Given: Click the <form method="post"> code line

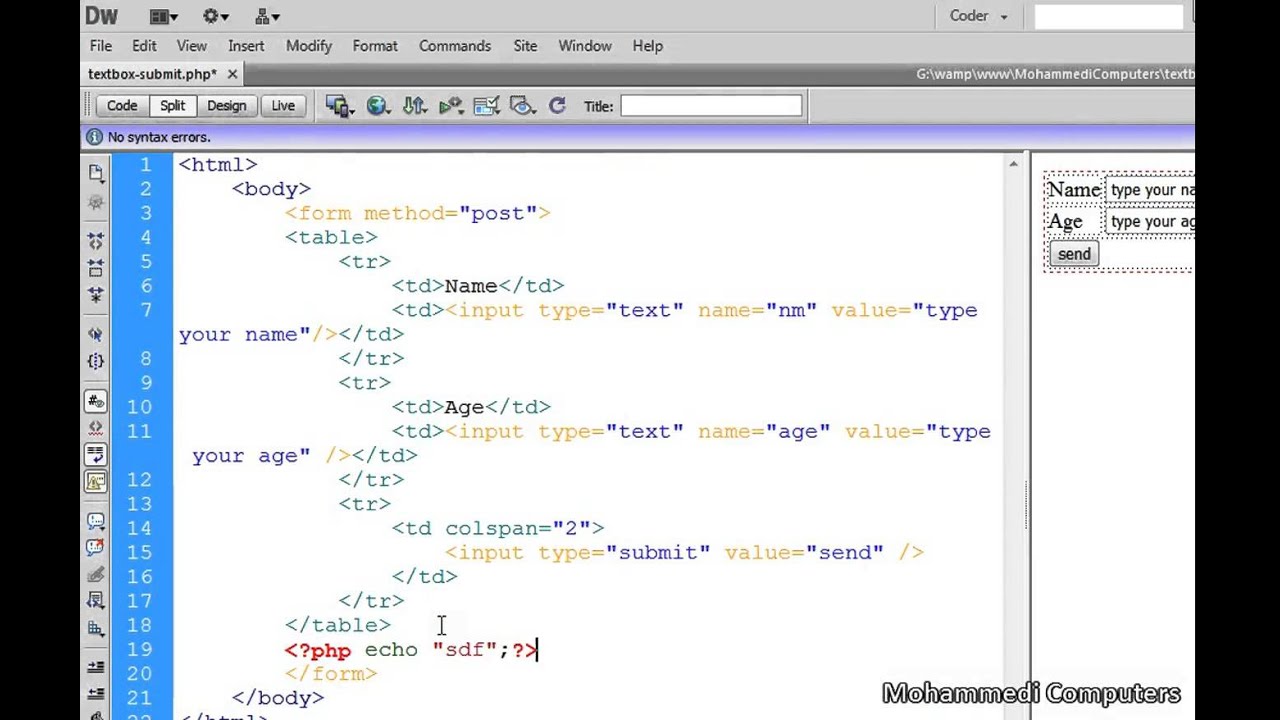Looking at the screenshot, I should (x=418, y=213).
